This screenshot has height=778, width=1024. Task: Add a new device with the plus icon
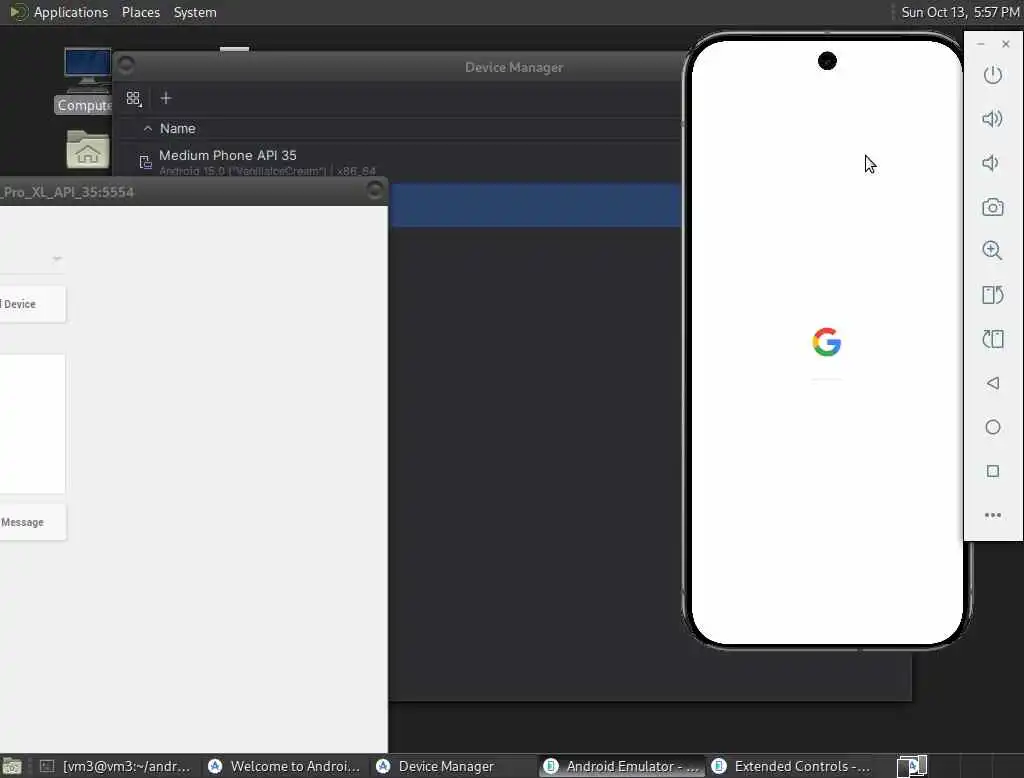pyautogui.click(x=166, y=98)
